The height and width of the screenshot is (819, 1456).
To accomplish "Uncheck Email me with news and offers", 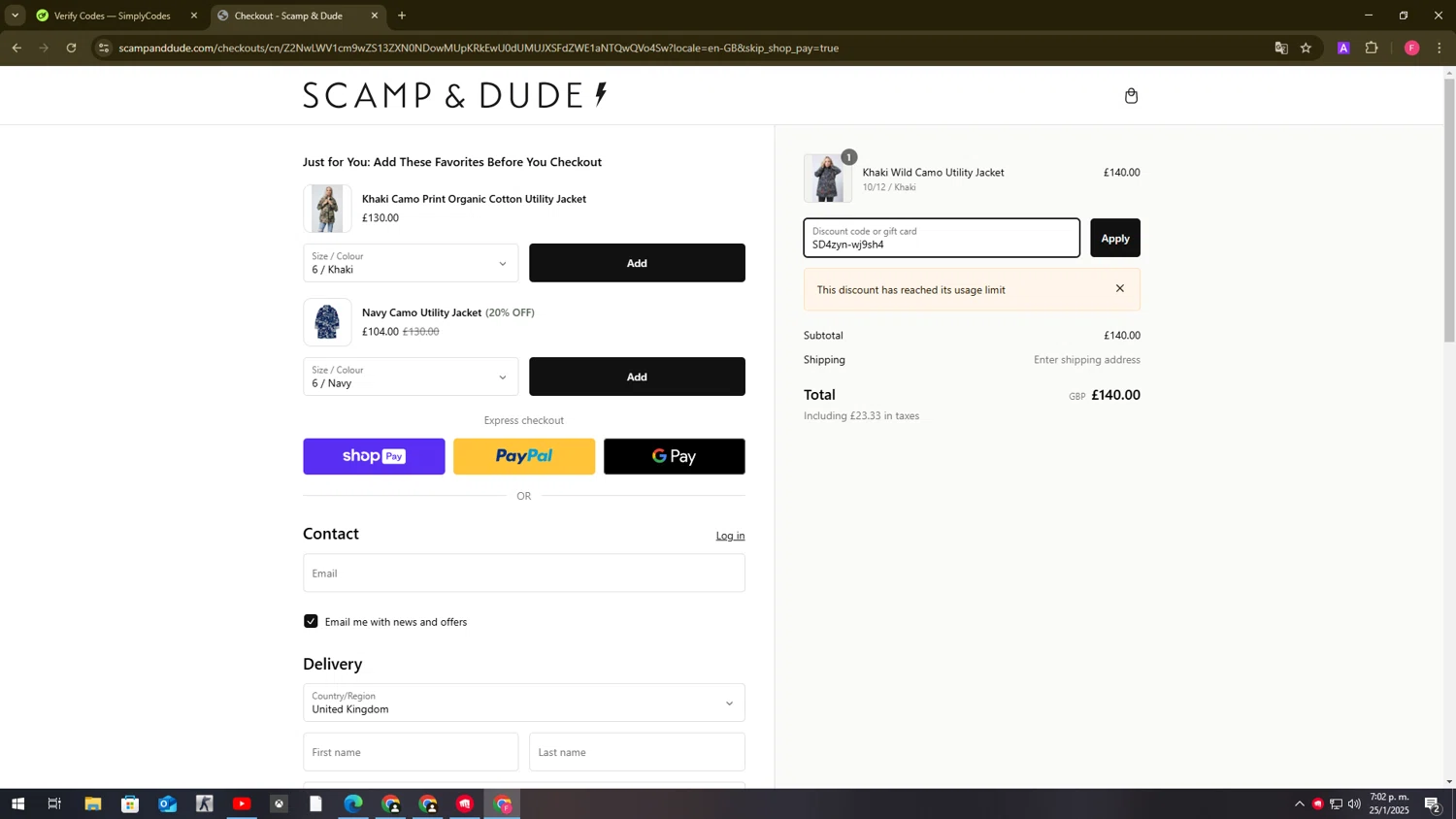I will pyautogui.click(x=311, y=621).
